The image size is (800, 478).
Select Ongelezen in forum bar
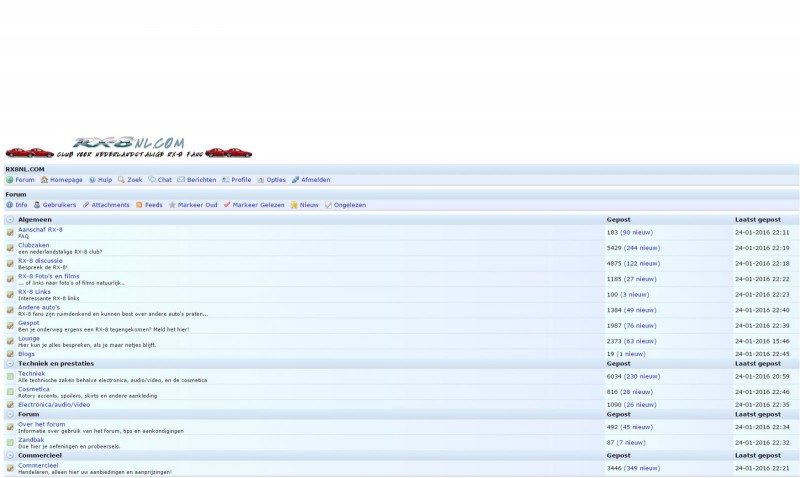[350, 205]
